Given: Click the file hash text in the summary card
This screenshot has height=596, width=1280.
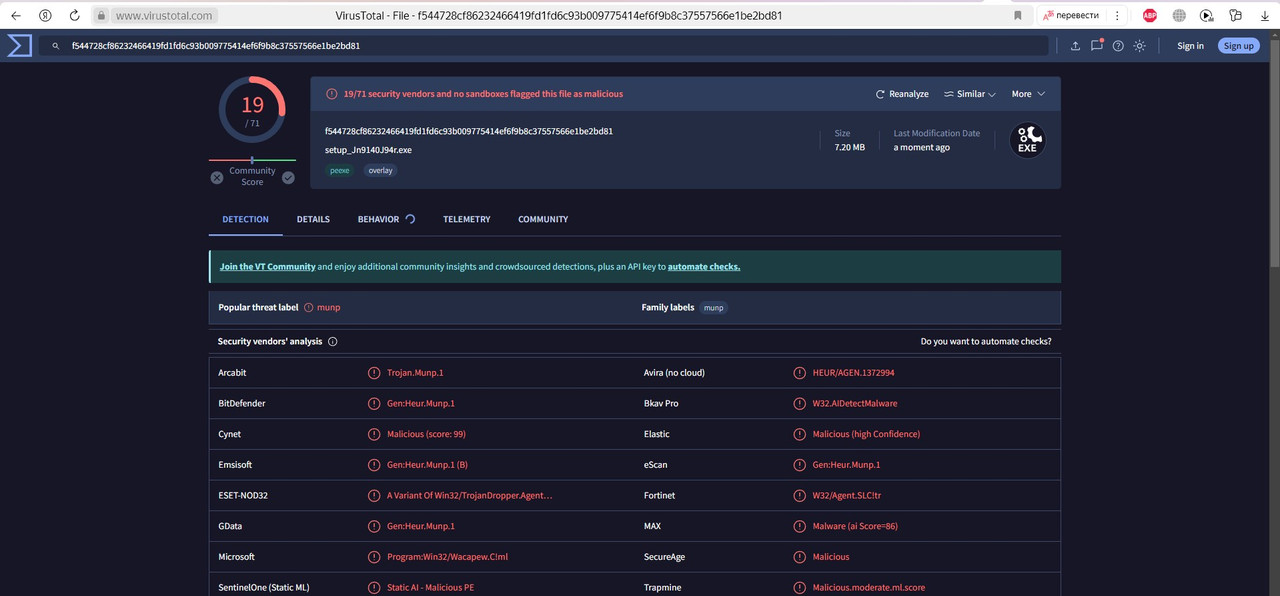Looking at the screenshot, I should (469, 131).
